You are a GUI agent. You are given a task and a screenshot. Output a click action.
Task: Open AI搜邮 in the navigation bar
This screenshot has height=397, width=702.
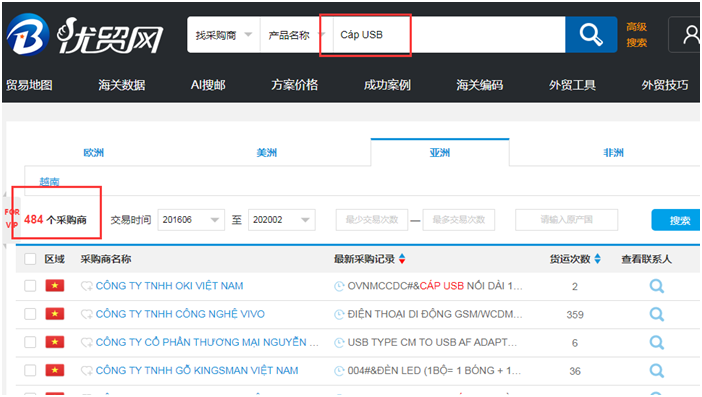(x=208, y=85)
